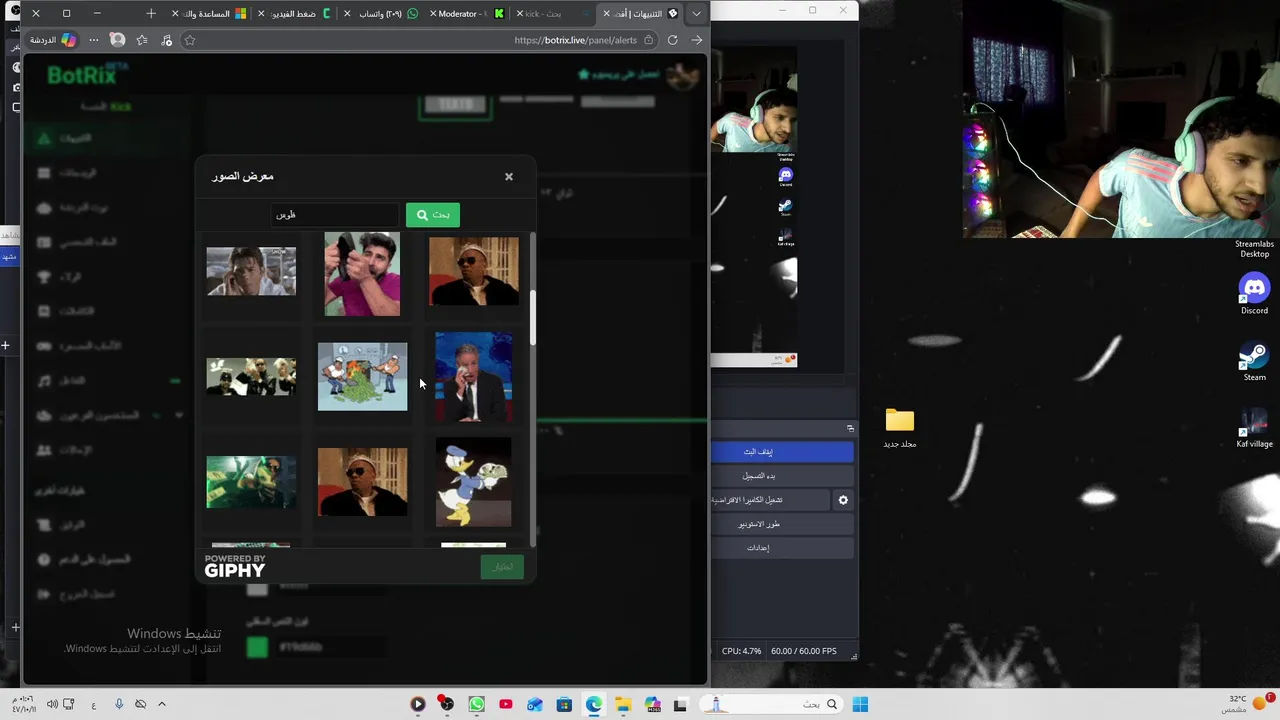The width and height of the screenshot is (1280, 720).
Task: Focus the GIF search text field
Action: pos(335,215)
